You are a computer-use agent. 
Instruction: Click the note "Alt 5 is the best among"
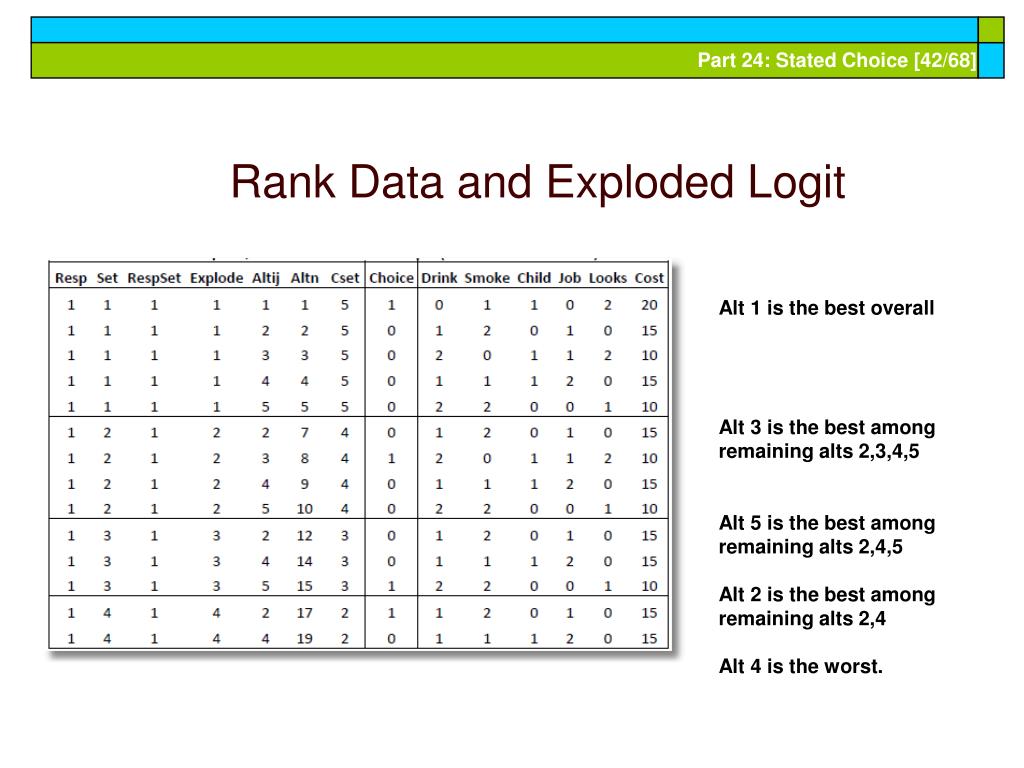pos(827,523)
